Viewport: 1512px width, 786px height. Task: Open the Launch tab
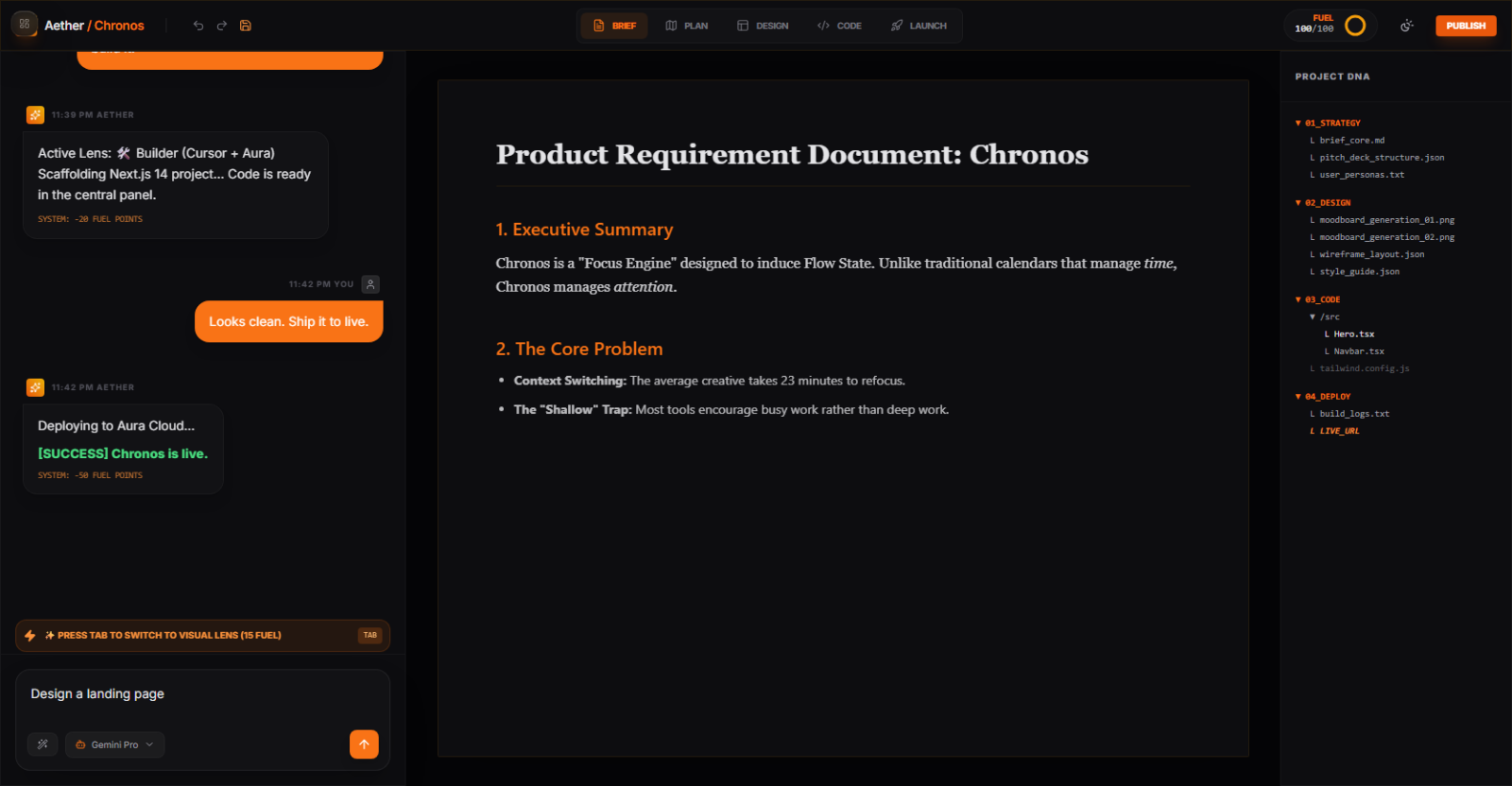[919, 26]
